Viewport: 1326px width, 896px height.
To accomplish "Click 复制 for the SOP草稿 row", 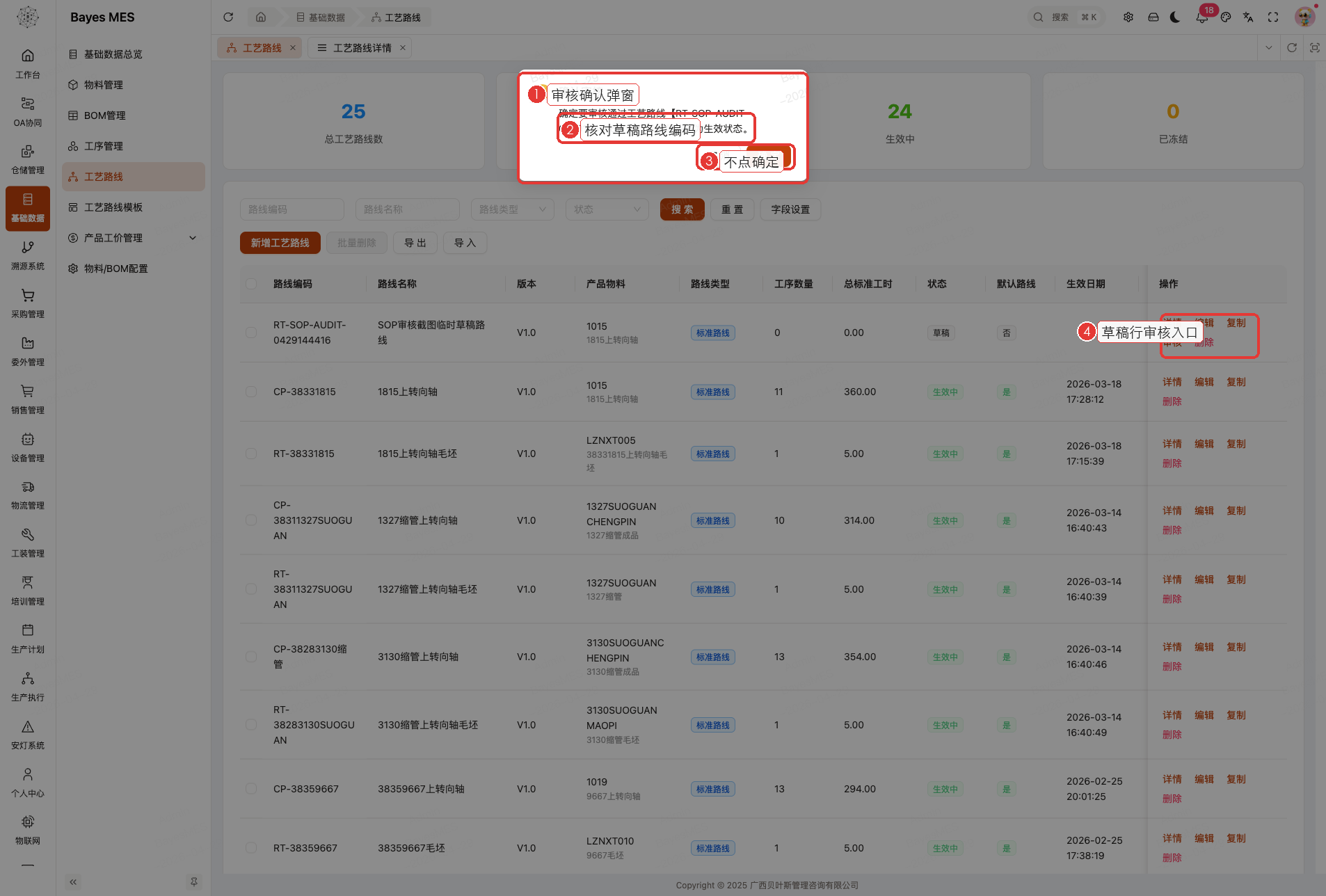I will [x=1236, y=323].
